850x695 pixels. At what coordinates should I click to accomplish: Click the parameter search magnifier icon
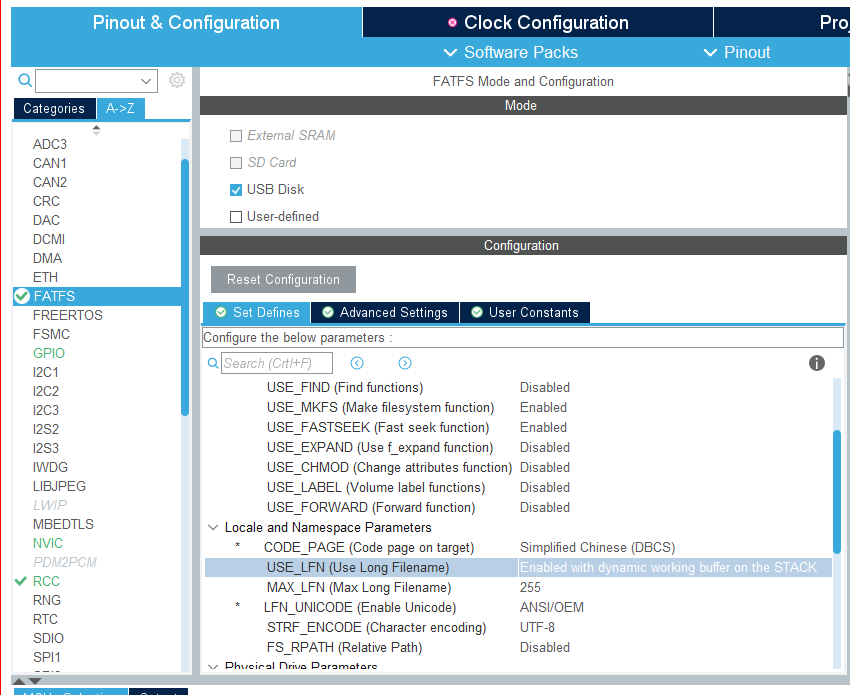[213, 363]
